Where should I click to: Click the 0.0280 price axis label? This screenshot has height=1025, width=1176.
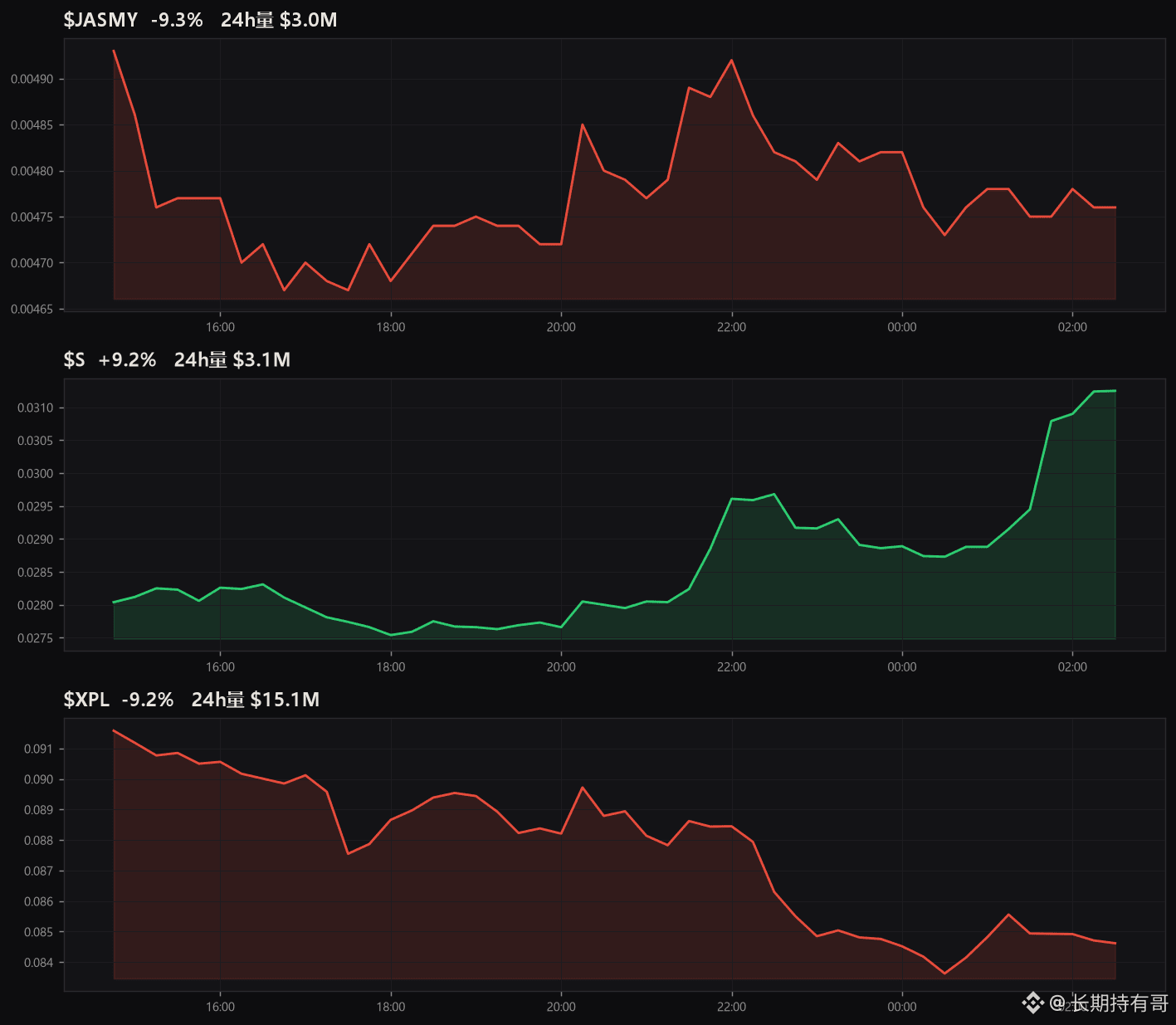pos(35,606)
